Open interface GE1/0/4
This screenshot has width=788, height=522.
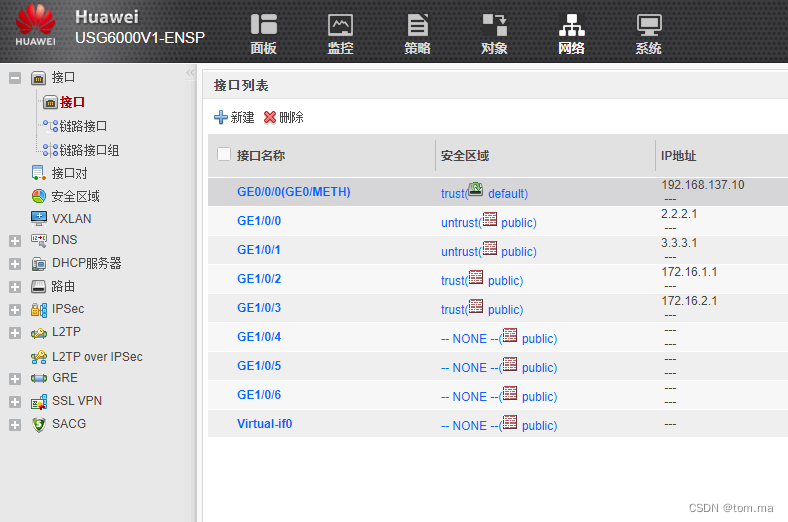pyautogui.click(x=259, y=337)
